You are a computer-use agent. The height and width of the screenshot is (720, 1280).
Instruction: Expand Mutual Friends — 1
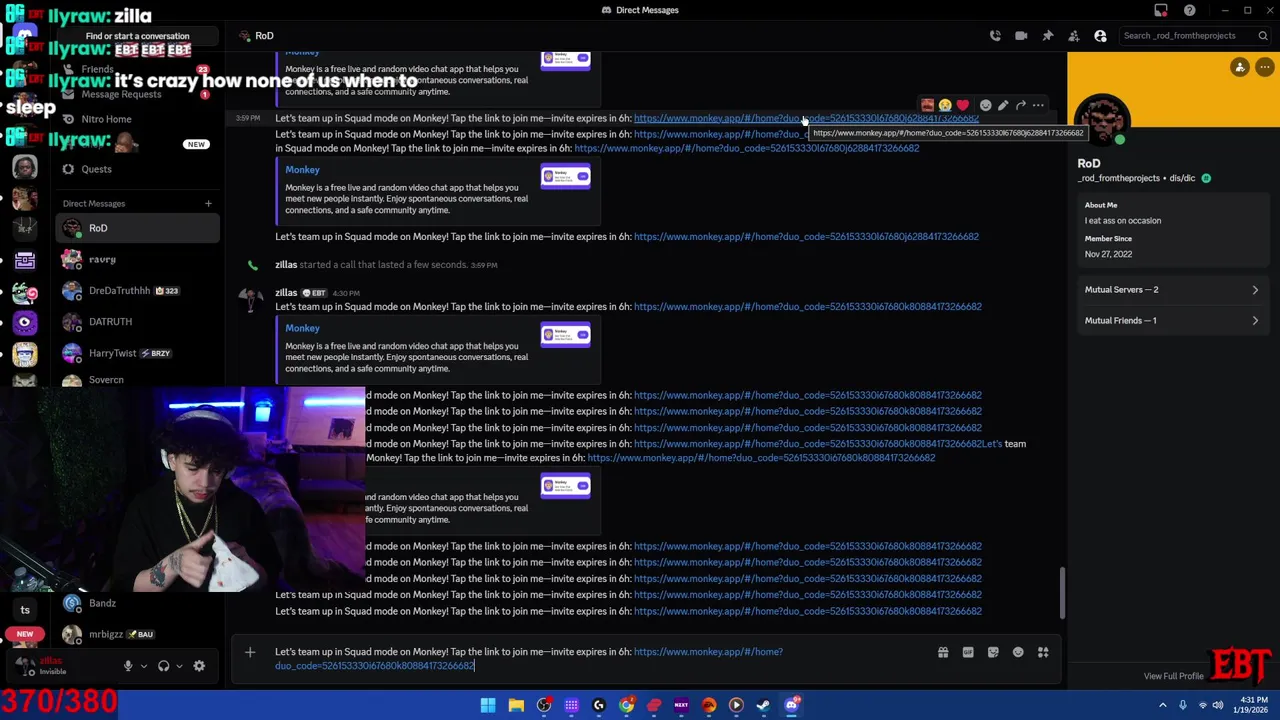pyautogui.click(x=1172, y=321)
